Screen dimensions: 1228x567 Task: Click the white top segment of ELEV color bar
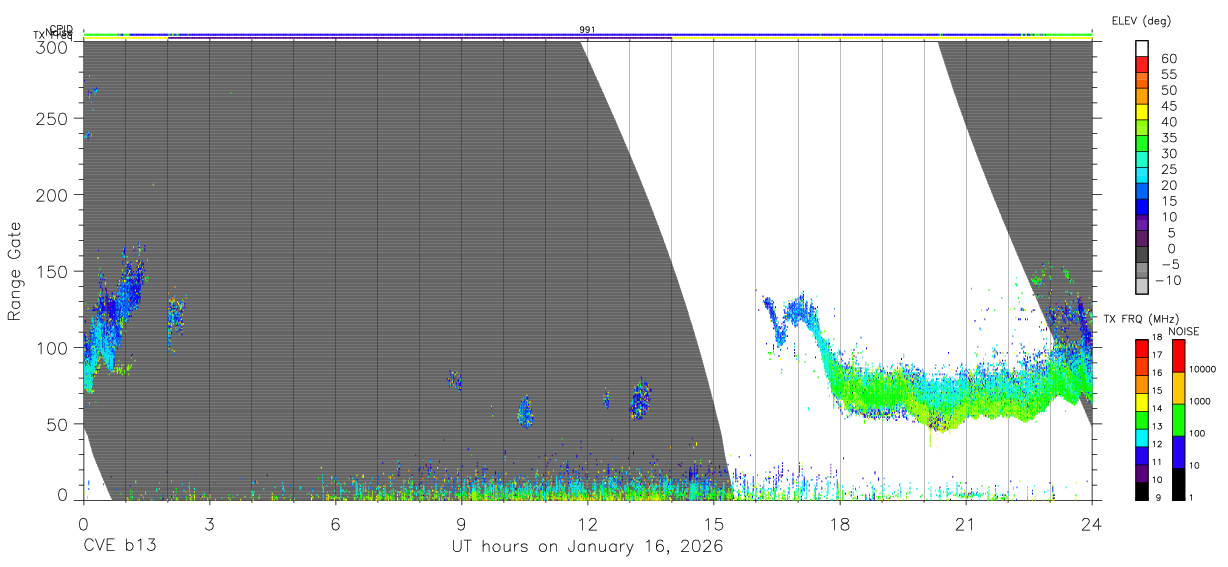pyautogui.click(x=1142, y=49)
